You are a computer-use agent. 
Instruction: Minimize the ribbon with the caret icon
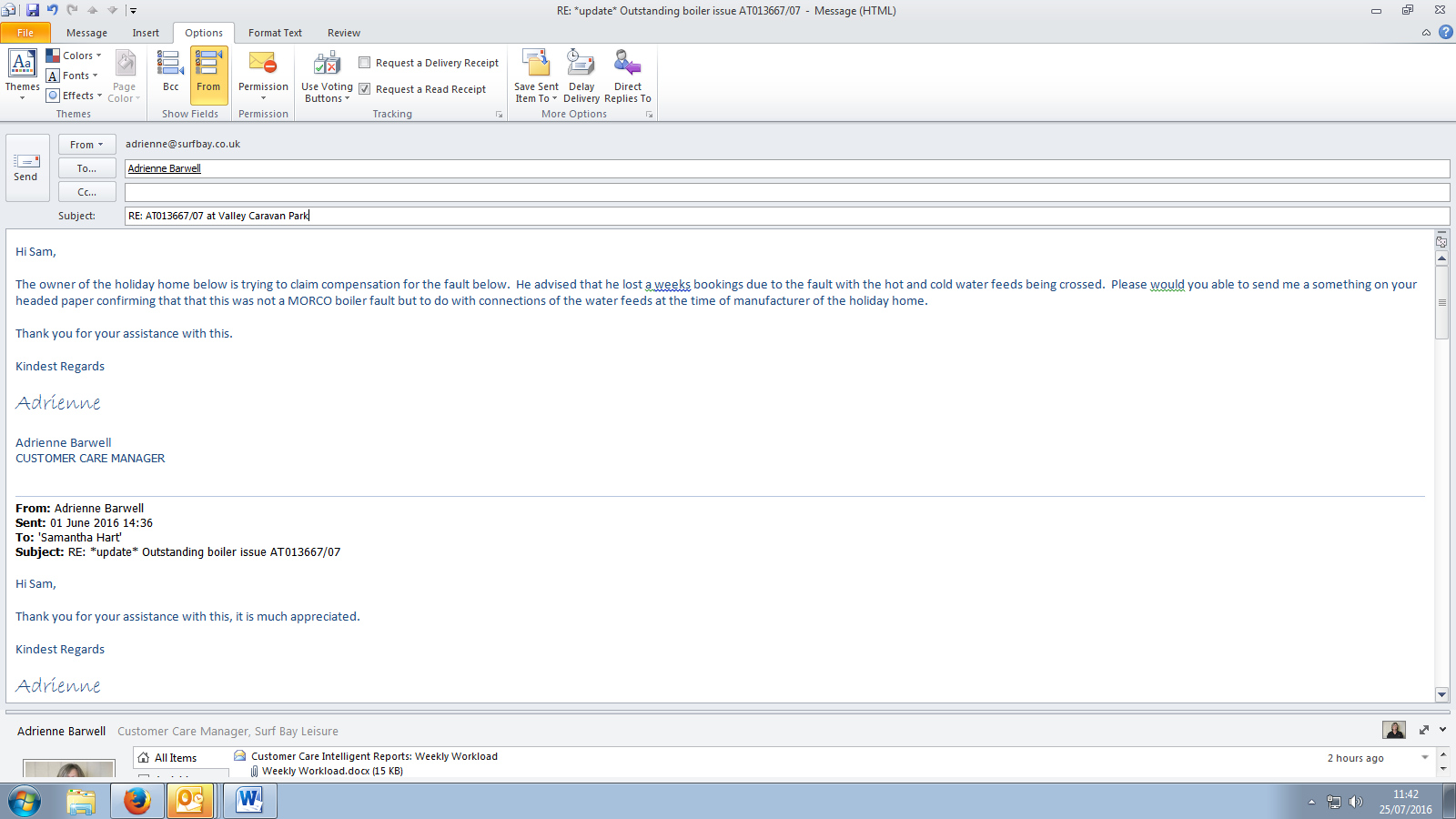click(x=1426, y=33)
